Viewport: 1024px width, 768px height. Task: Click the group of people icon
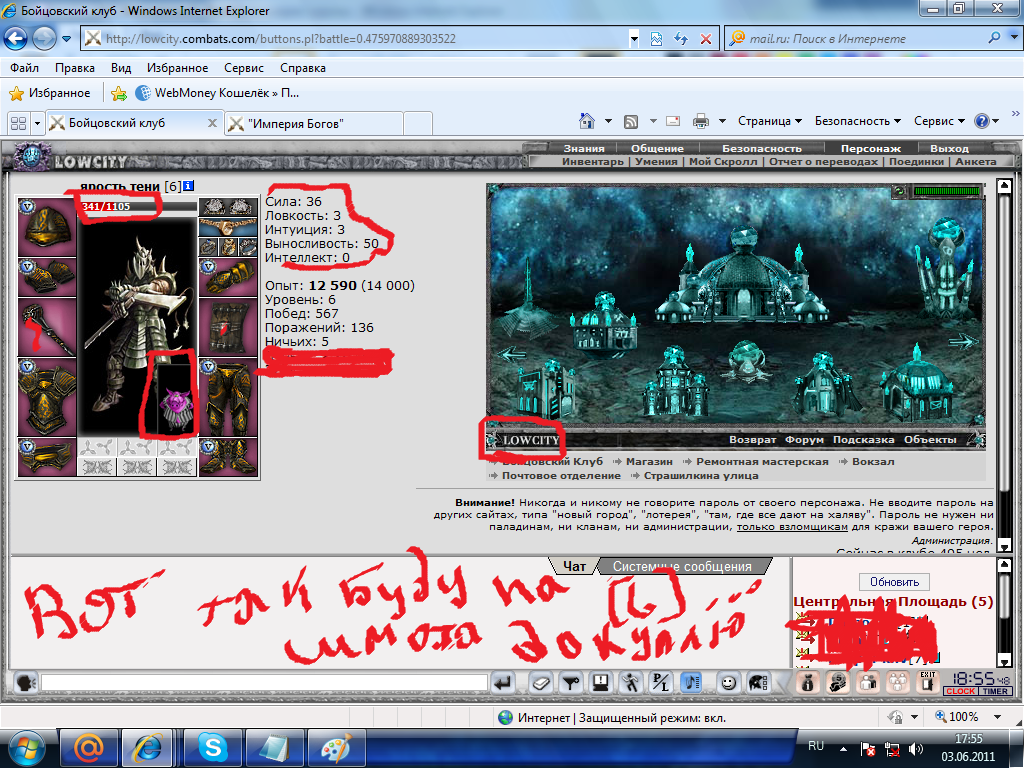(898, 682)
